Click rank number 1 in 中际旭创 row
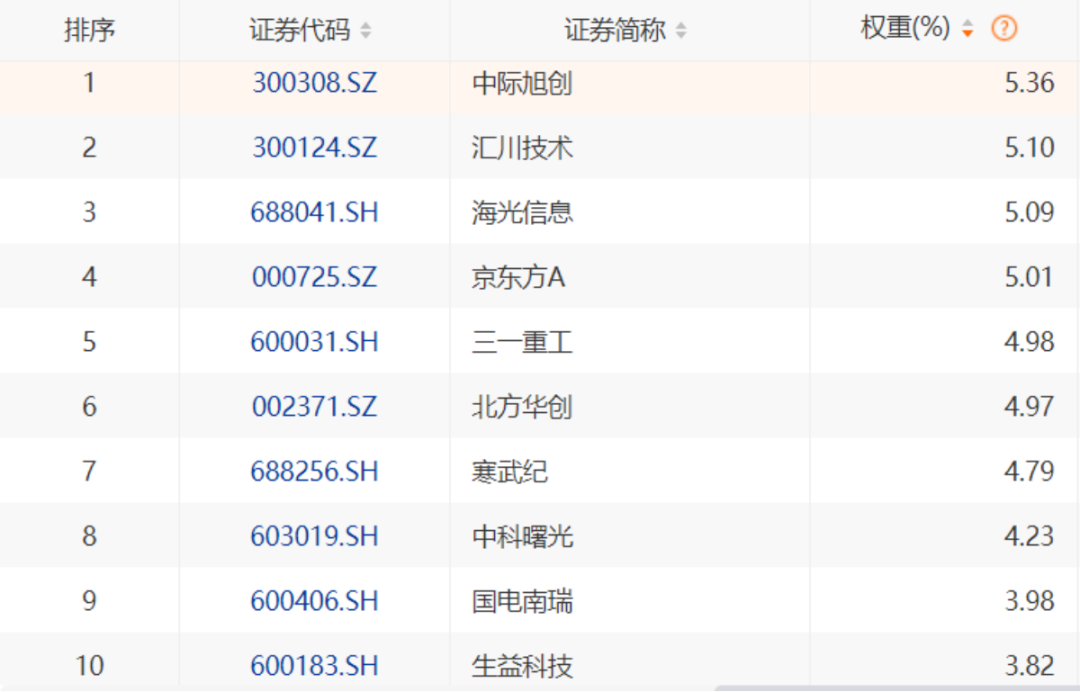Image resolution: width=1080 pixels, height=692 pixels. point(89,83)
